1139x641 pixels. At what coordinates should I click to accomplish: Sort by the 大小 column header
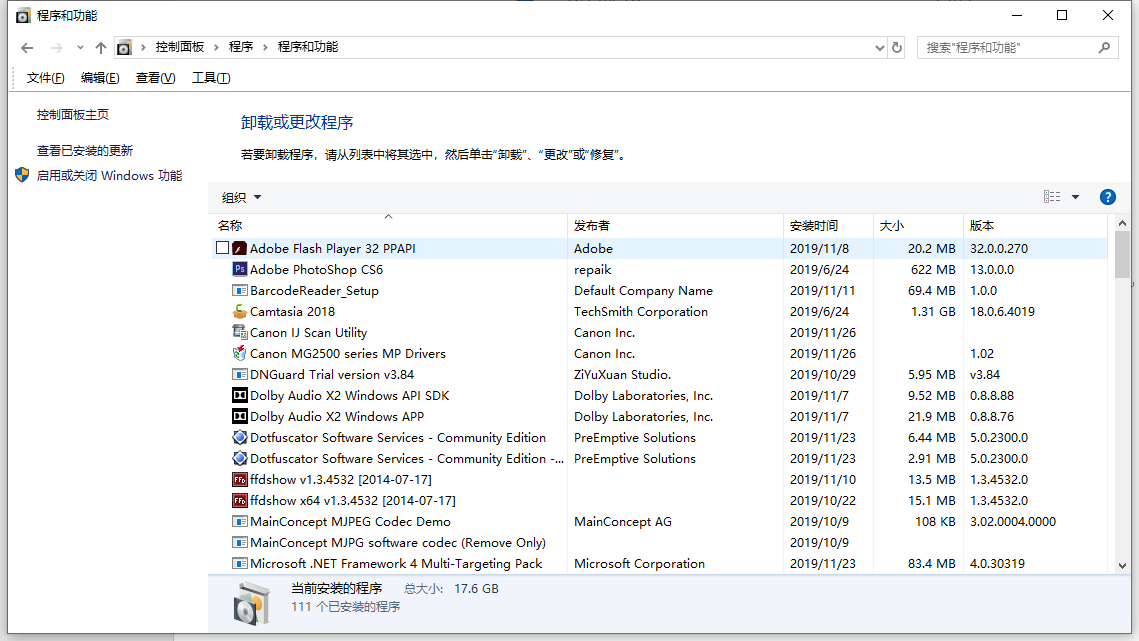[917, 225]
